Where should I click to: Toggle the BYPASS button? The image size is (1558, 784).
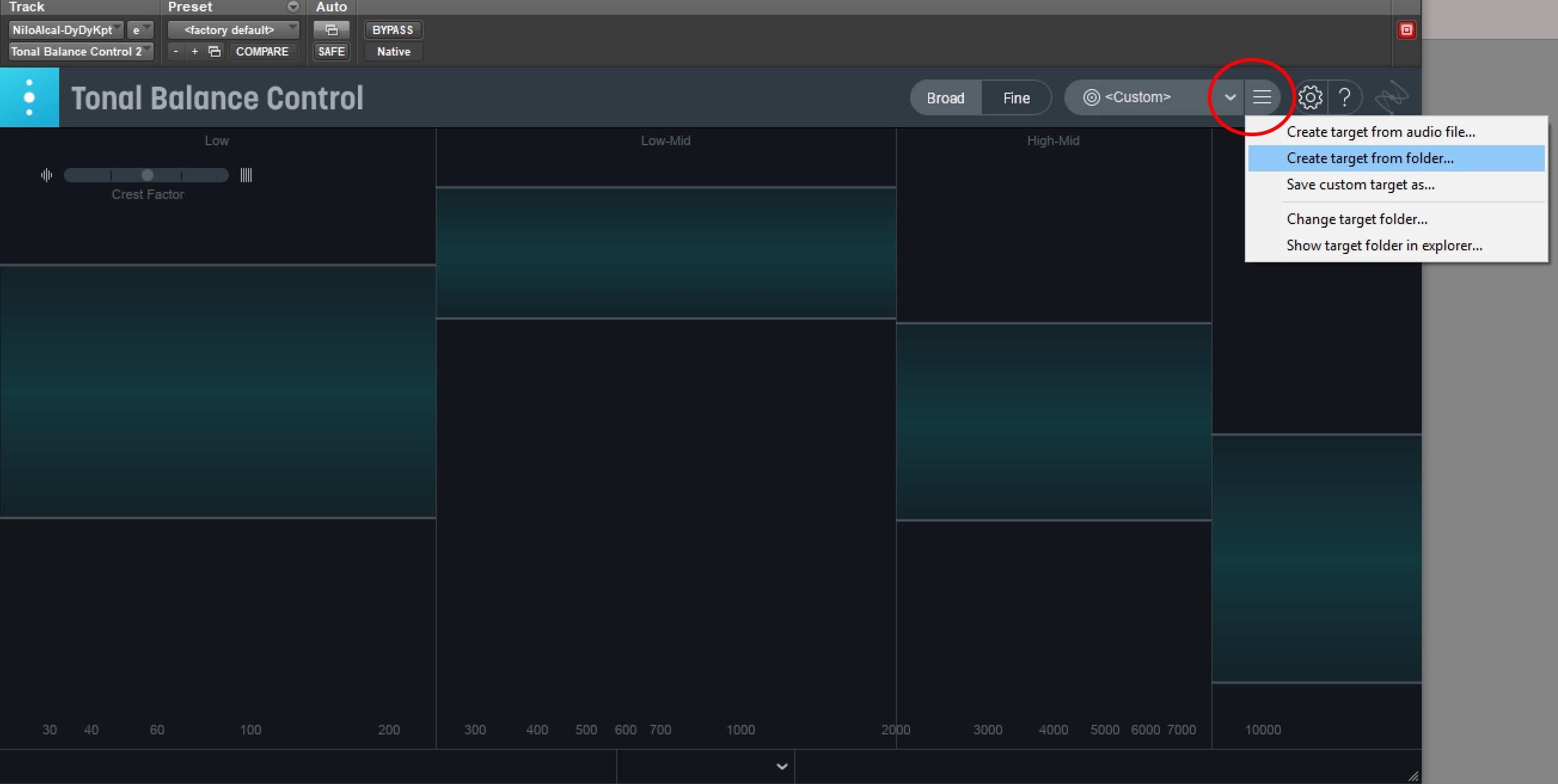[393, 30]
